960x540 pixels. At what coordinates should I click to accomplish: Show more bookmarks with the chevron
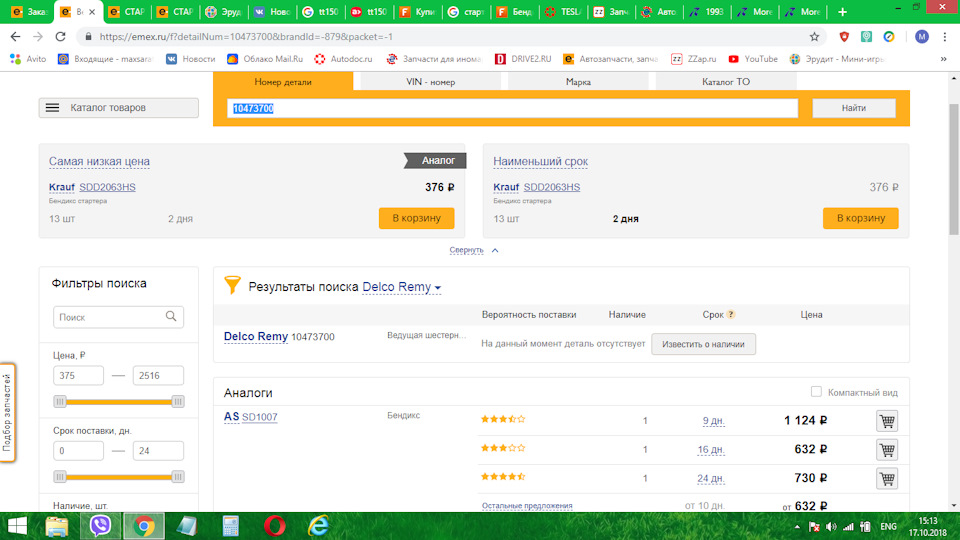click(x=943, y=59)
